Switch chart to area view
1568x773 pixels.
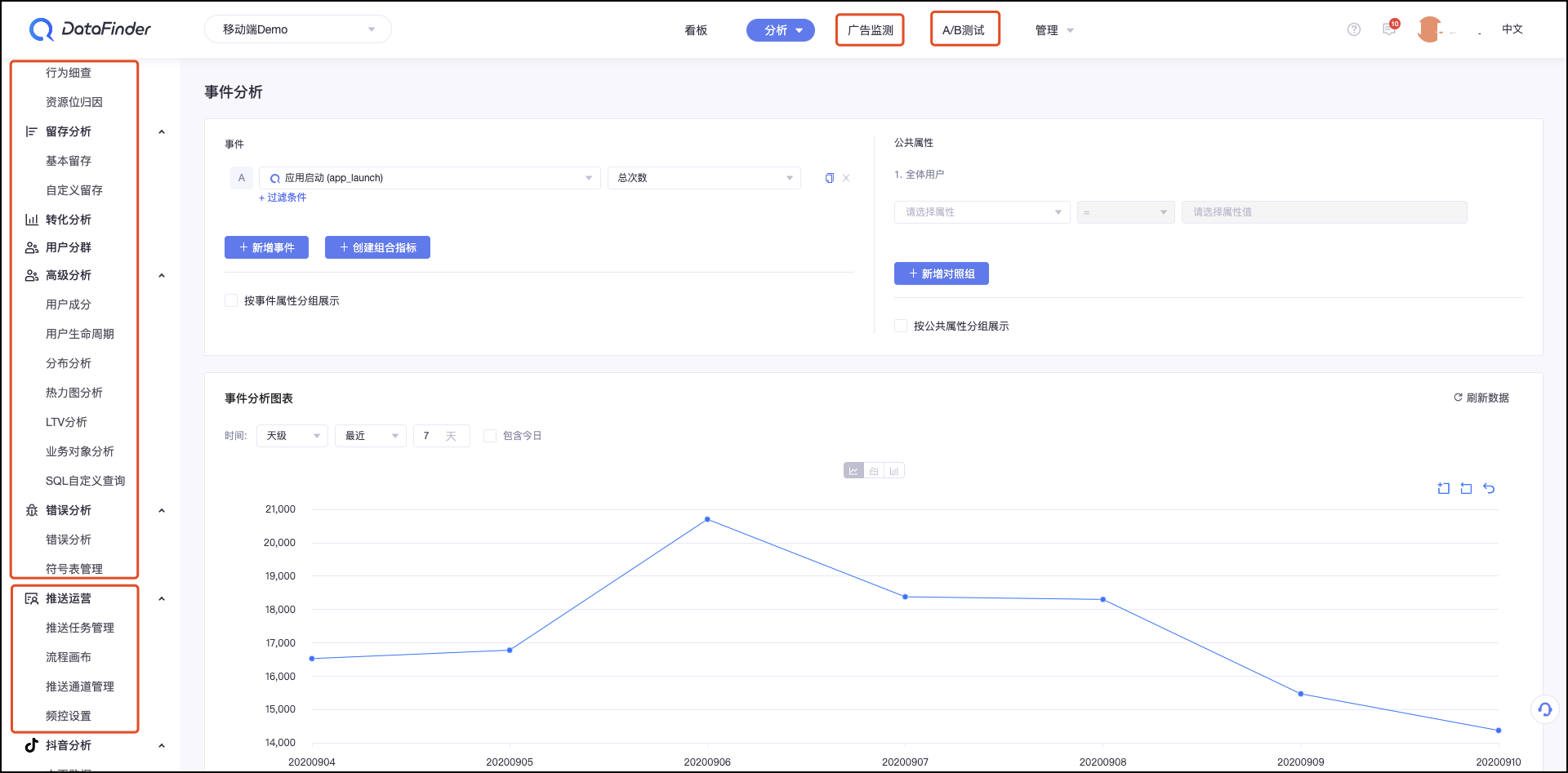coord(874,471)
